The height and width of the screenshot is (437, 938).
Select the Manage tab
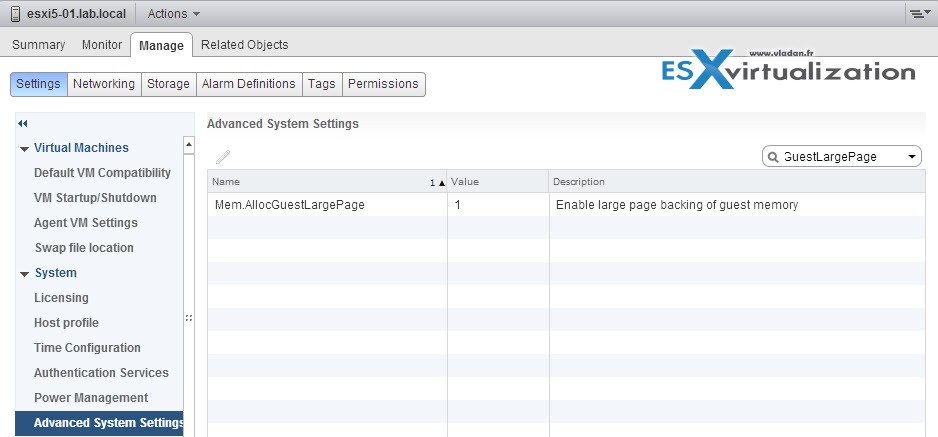(x=162, y=45)
